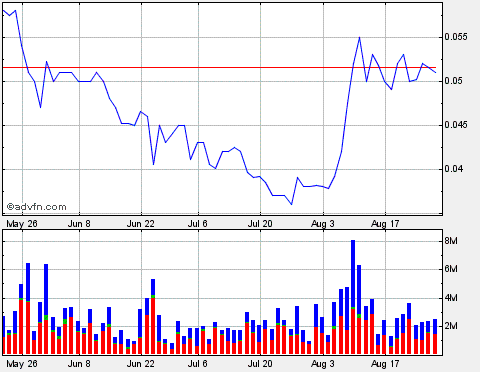Select Jul 20 date under price chart

point(260,224)
